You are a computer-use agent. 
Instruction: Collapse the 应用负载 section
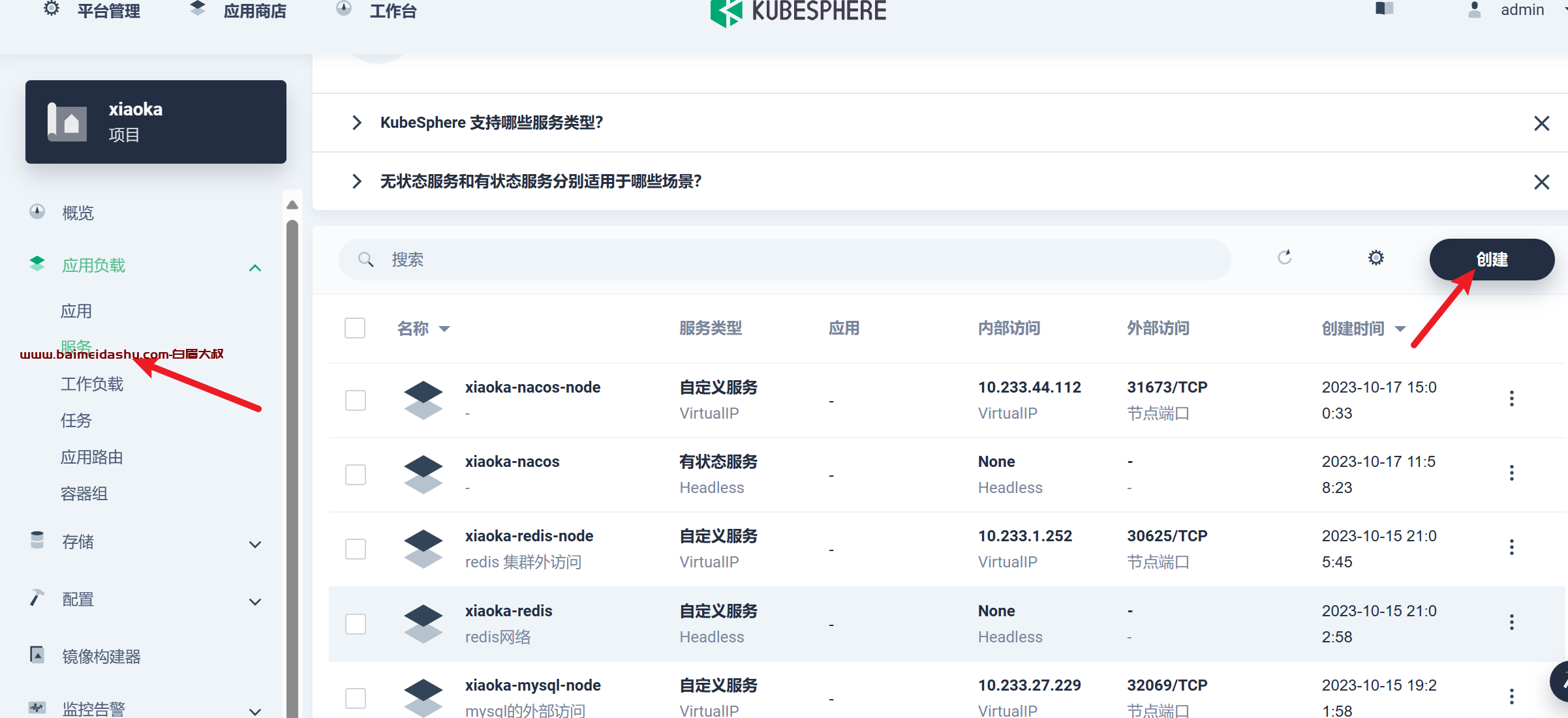pos(255,267)
